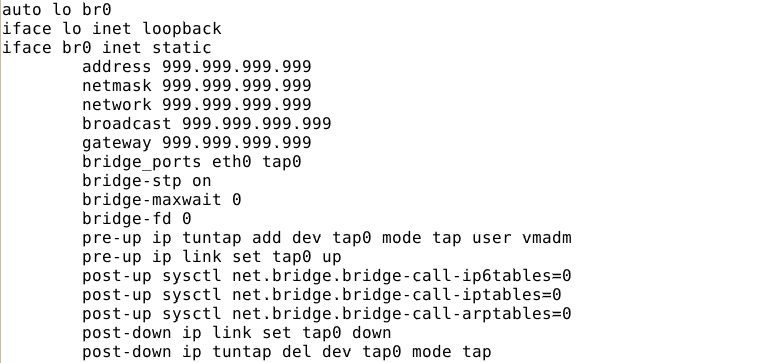Viewport: 783px width, 363px height.
Task: Click the bridge-maxwait 0 line
Action: coord(162,200)
